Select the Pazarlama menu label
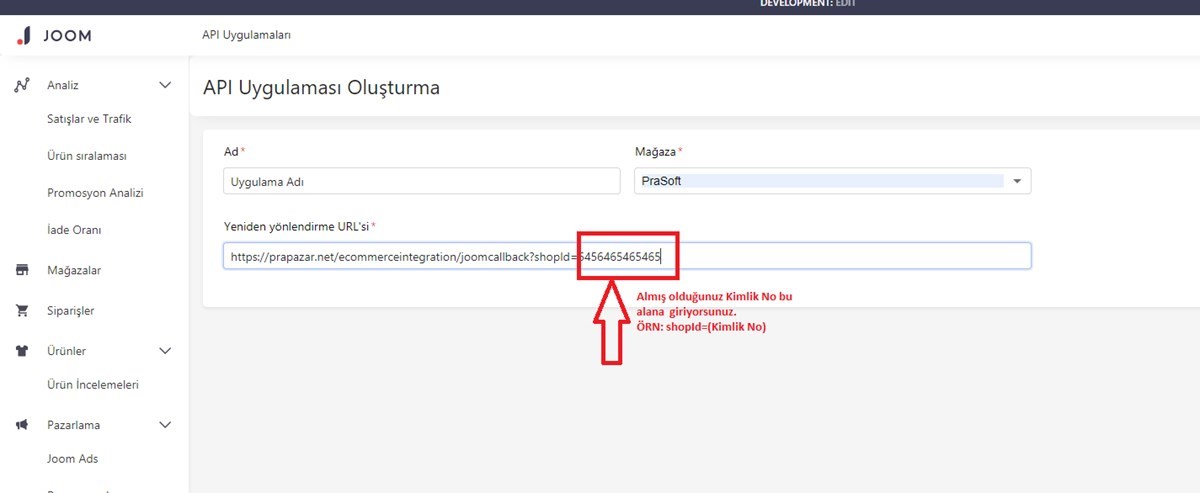 click(73, 425)
